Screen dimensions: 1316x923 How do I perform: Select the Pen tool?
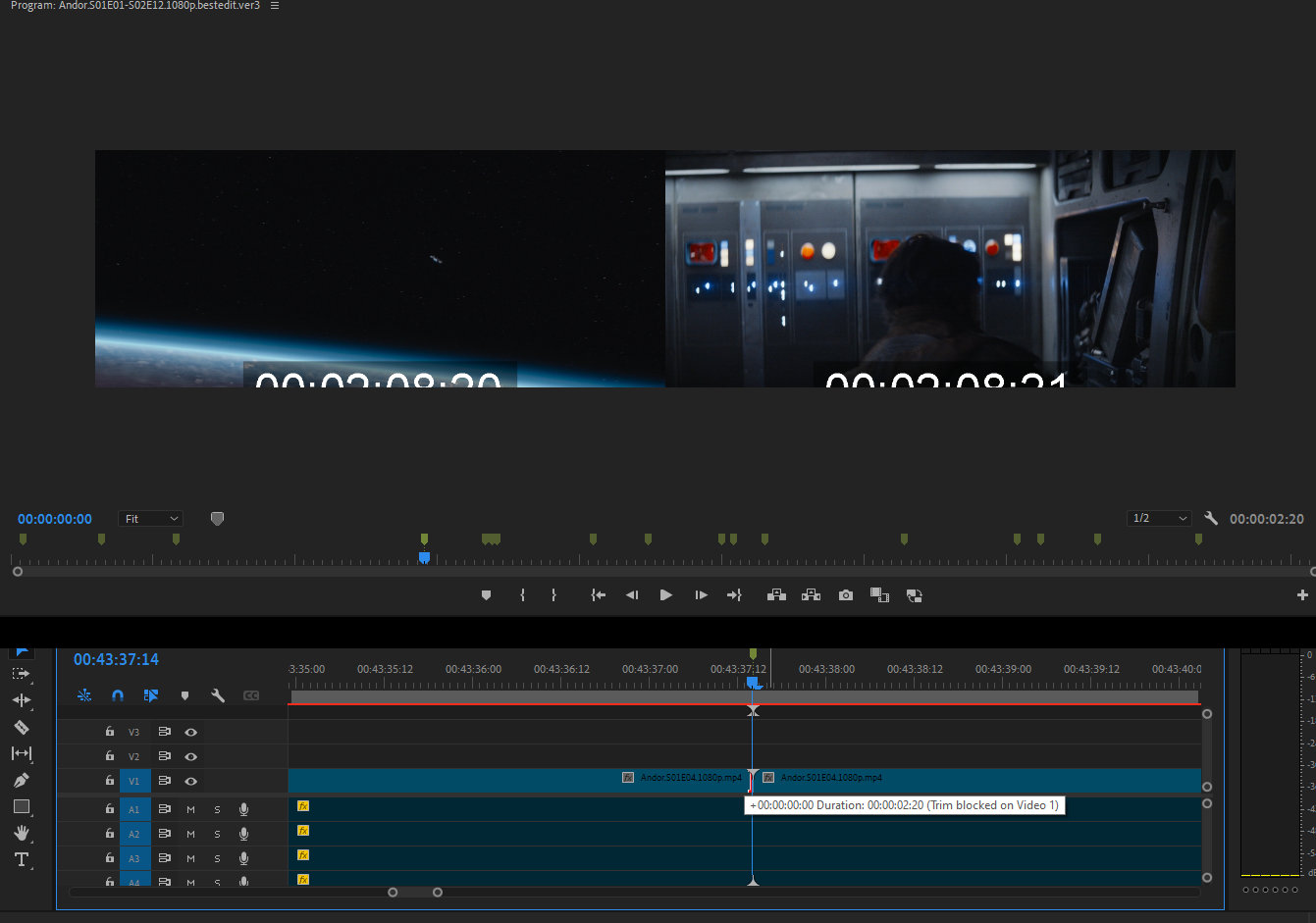pyautogui.click(x=21, y=780)
